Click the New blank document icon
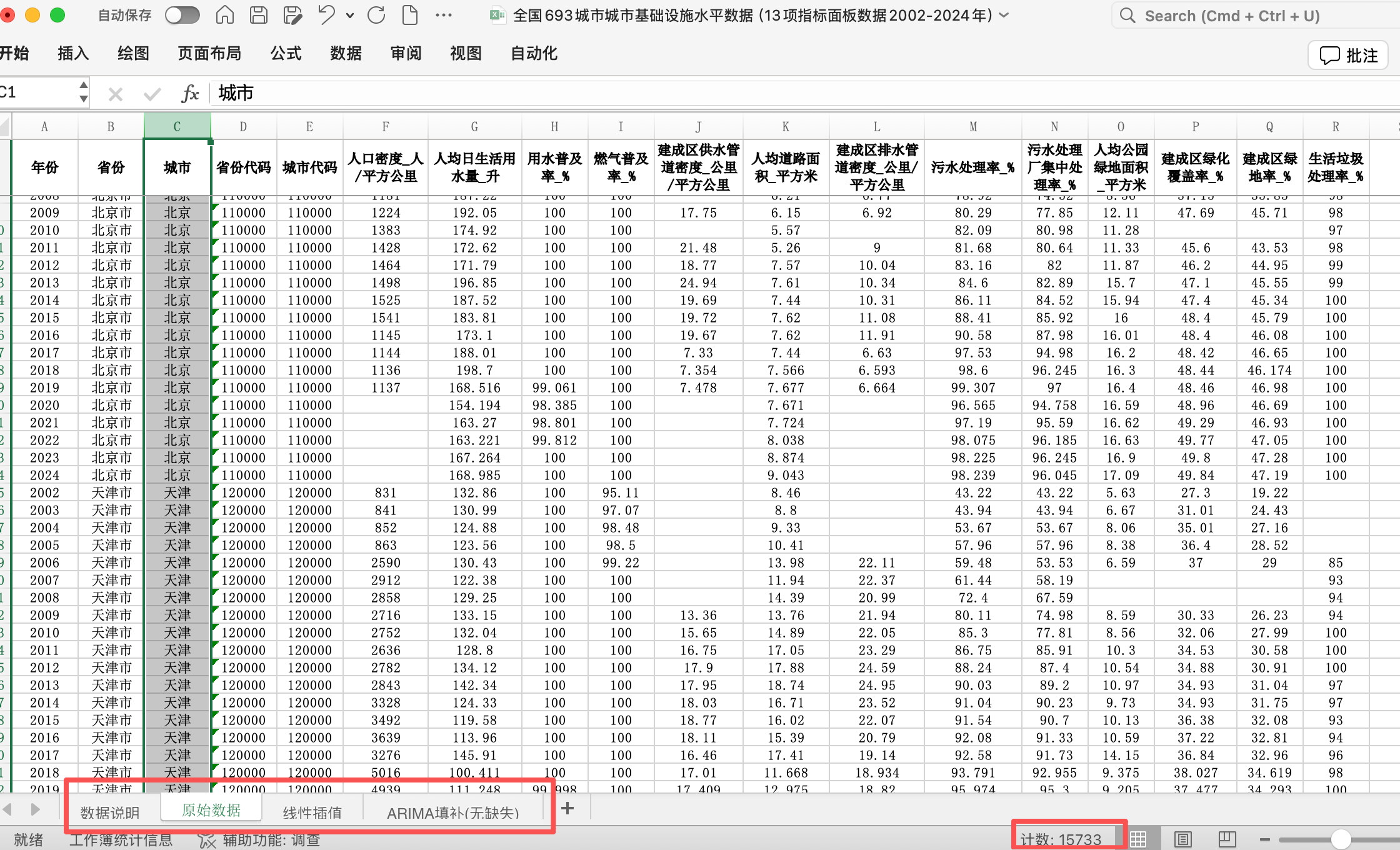Screen dimensions: 1400x850 410,15
